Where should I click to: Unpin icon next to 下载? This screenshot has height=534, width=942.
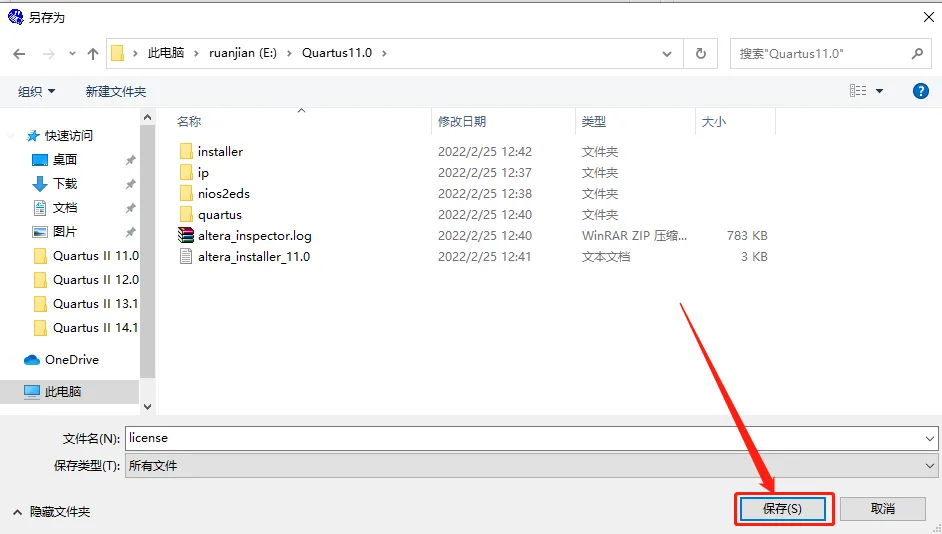130,184
